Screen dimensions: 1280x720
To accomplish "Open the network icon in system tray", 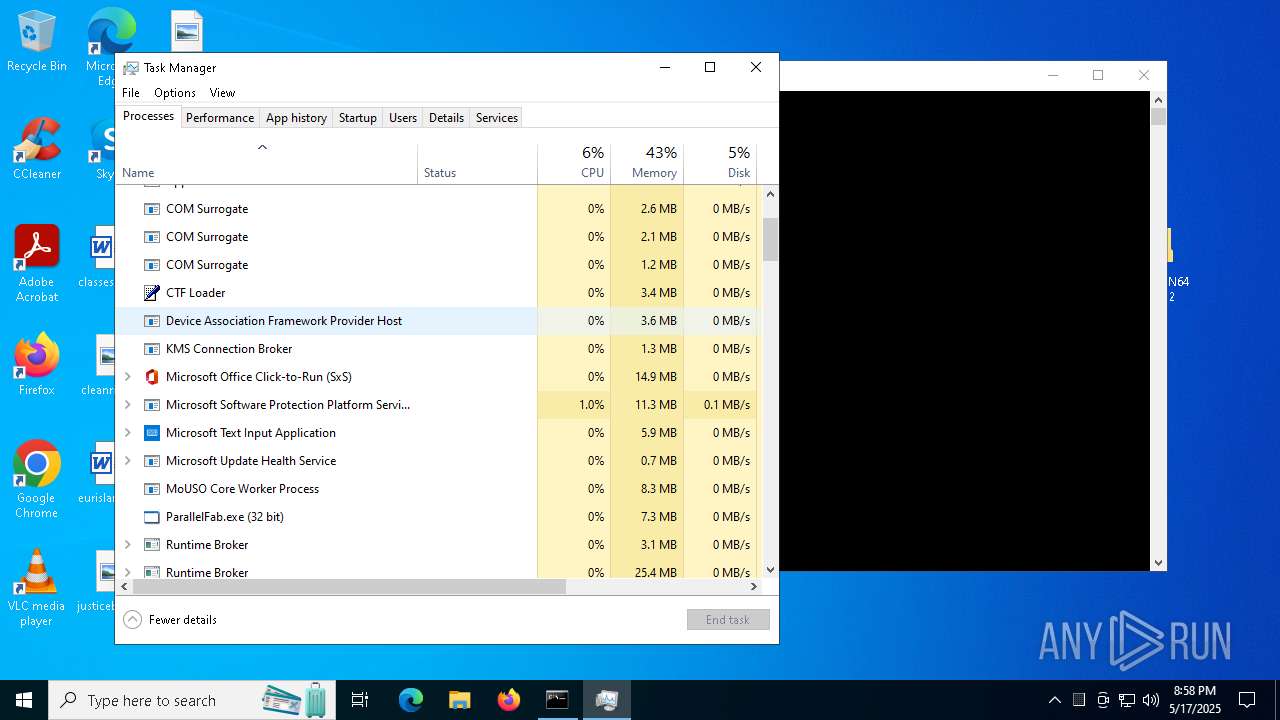I will click(1127, 700).
